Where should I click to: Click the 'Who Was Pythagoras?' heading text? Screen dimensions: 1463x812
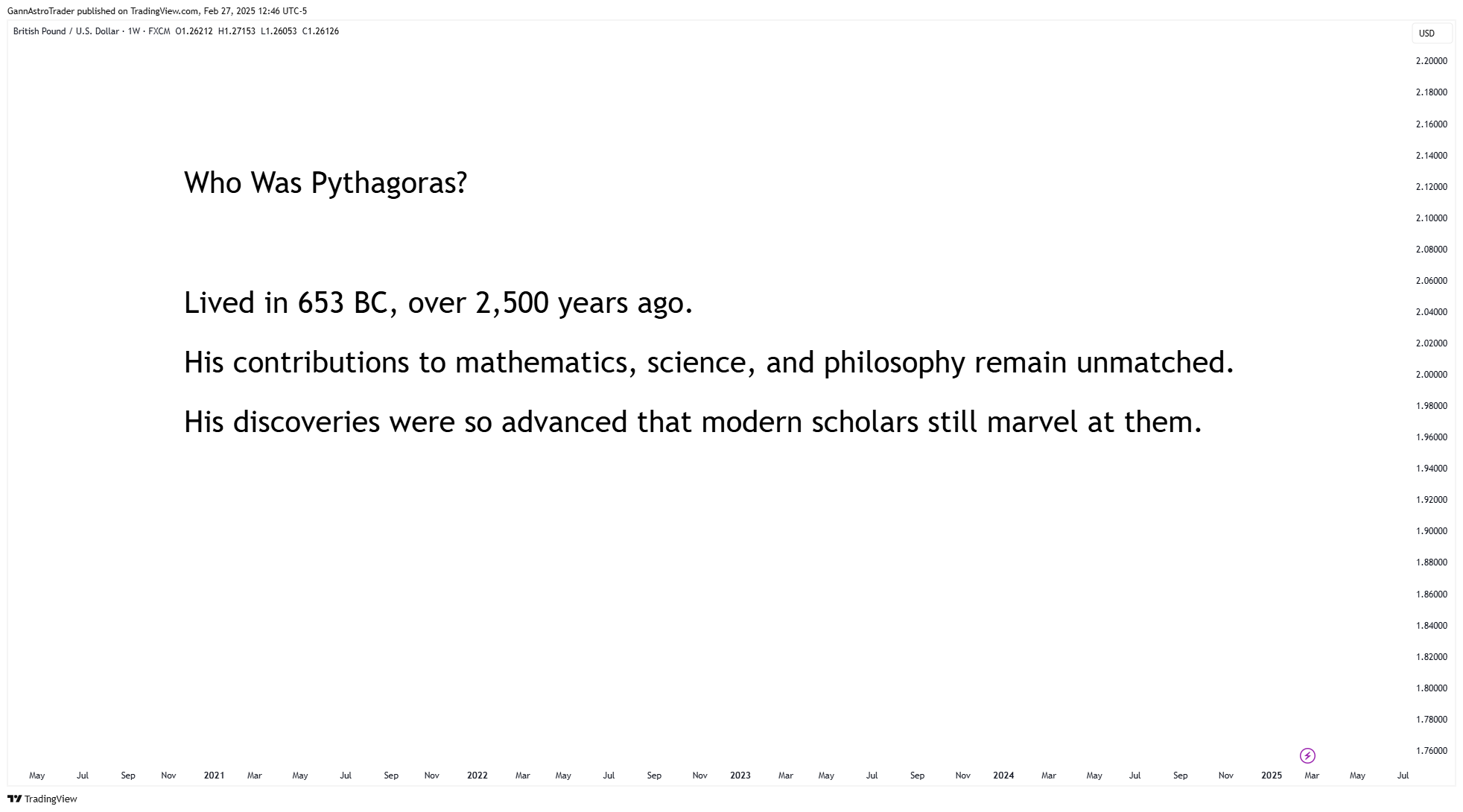[x=326, y=183]
